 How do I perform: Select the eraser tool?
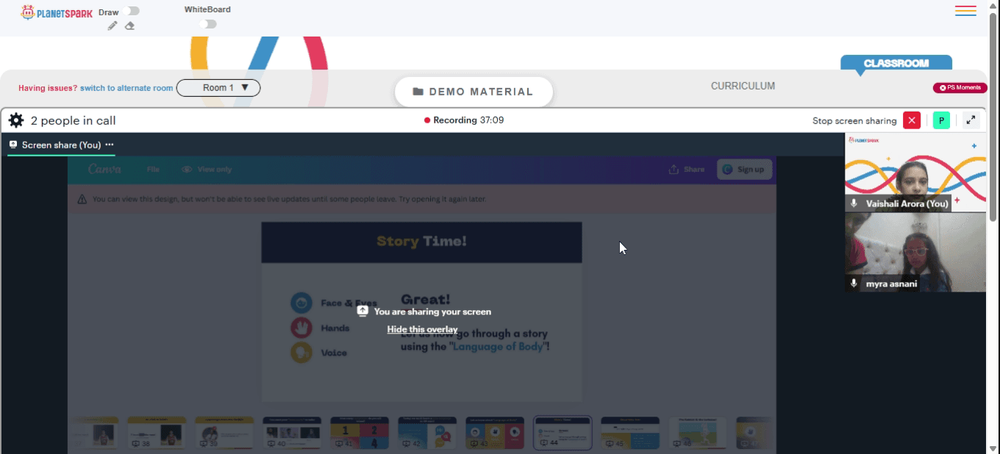click(x=129, y=26)
